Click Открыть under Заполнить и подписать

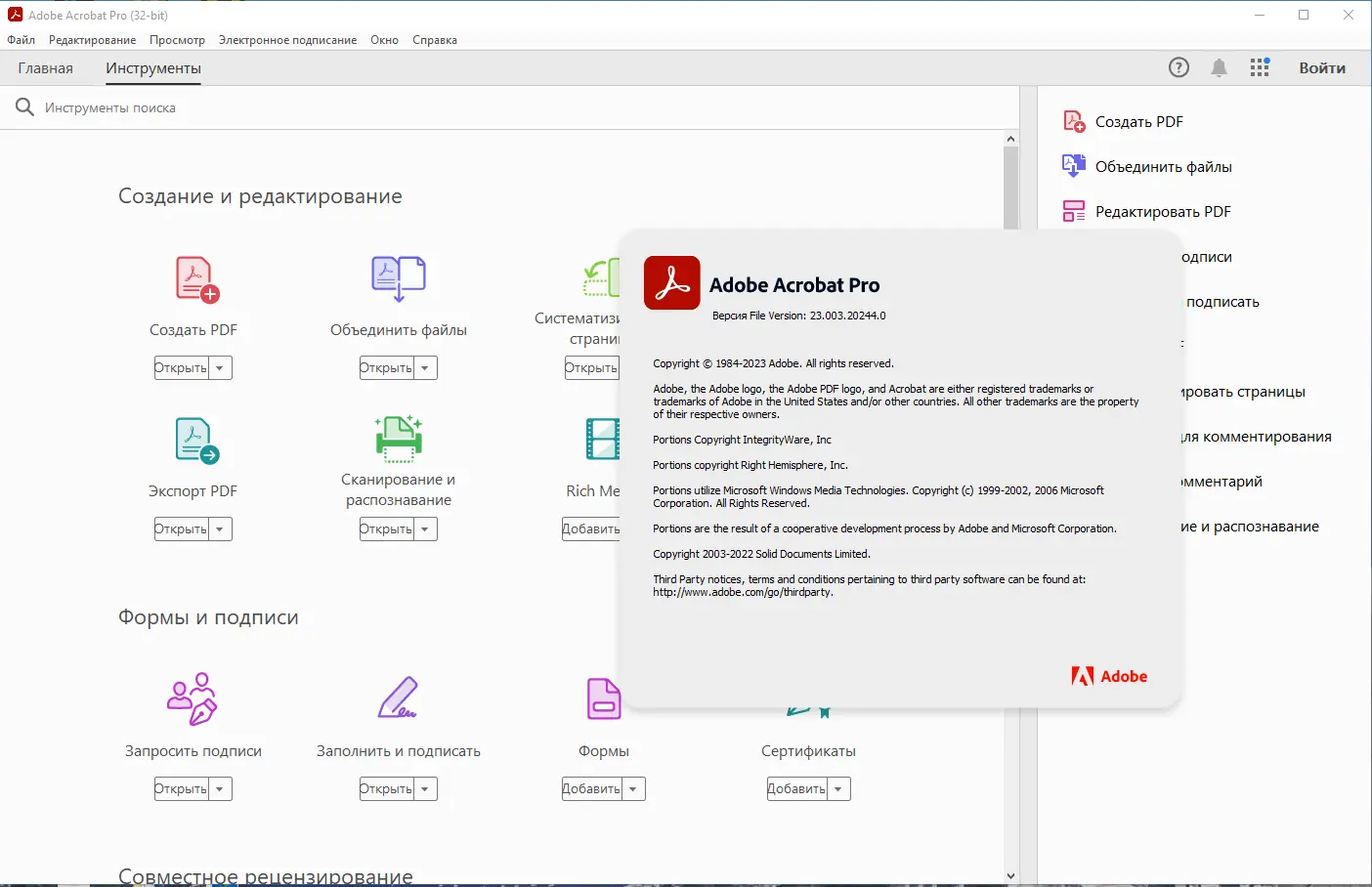click(x=387, y=789)
